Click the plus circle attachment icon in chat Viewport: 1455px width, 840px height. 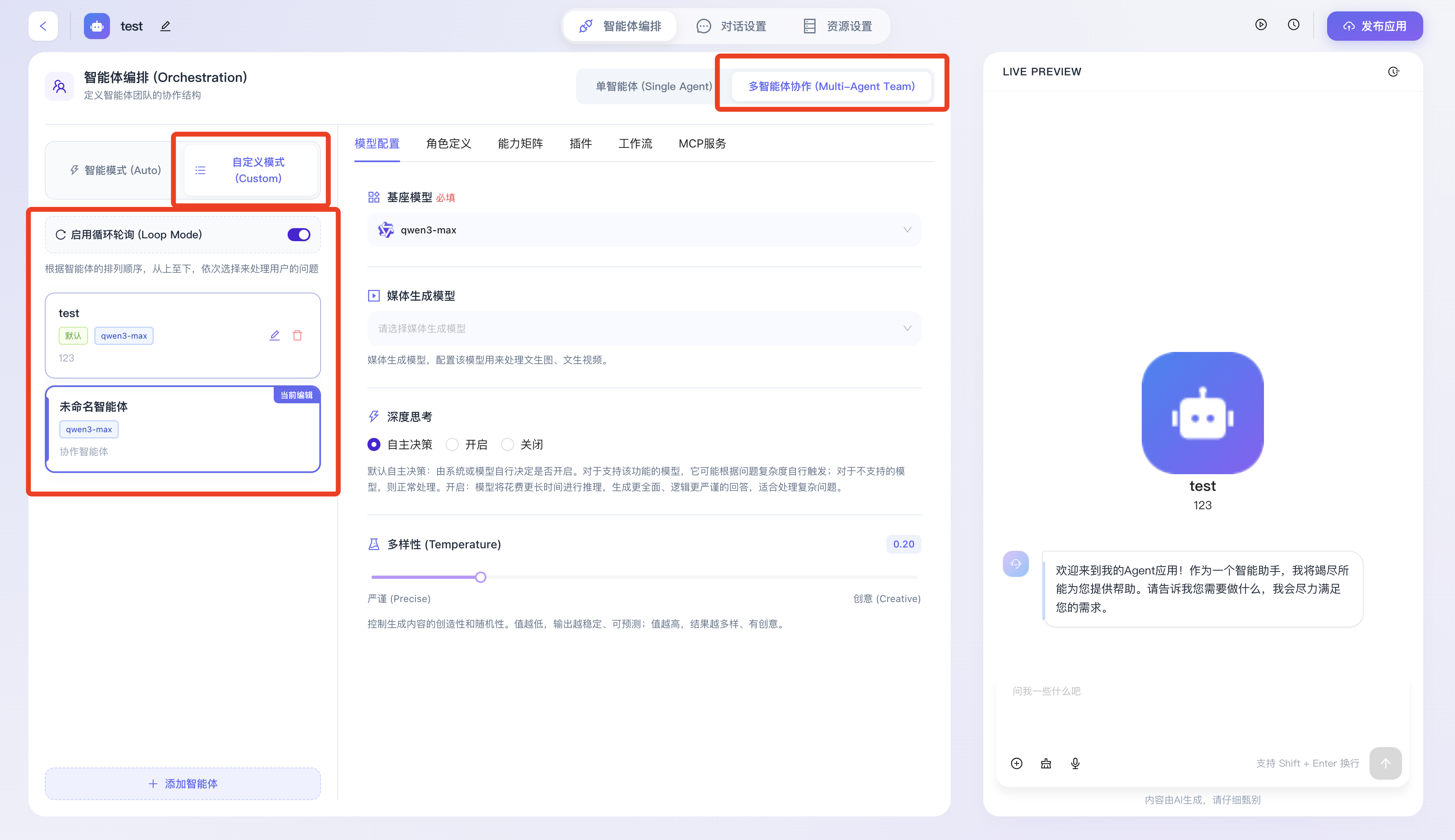coord(1017,763)
